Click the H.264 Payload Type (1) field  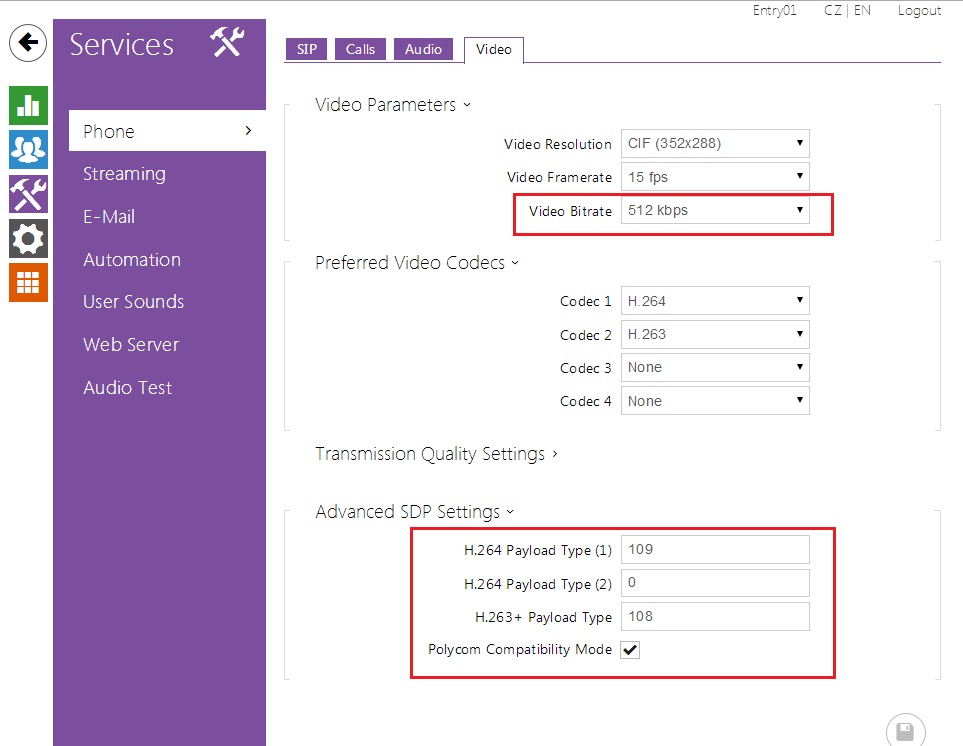[714, 549]
